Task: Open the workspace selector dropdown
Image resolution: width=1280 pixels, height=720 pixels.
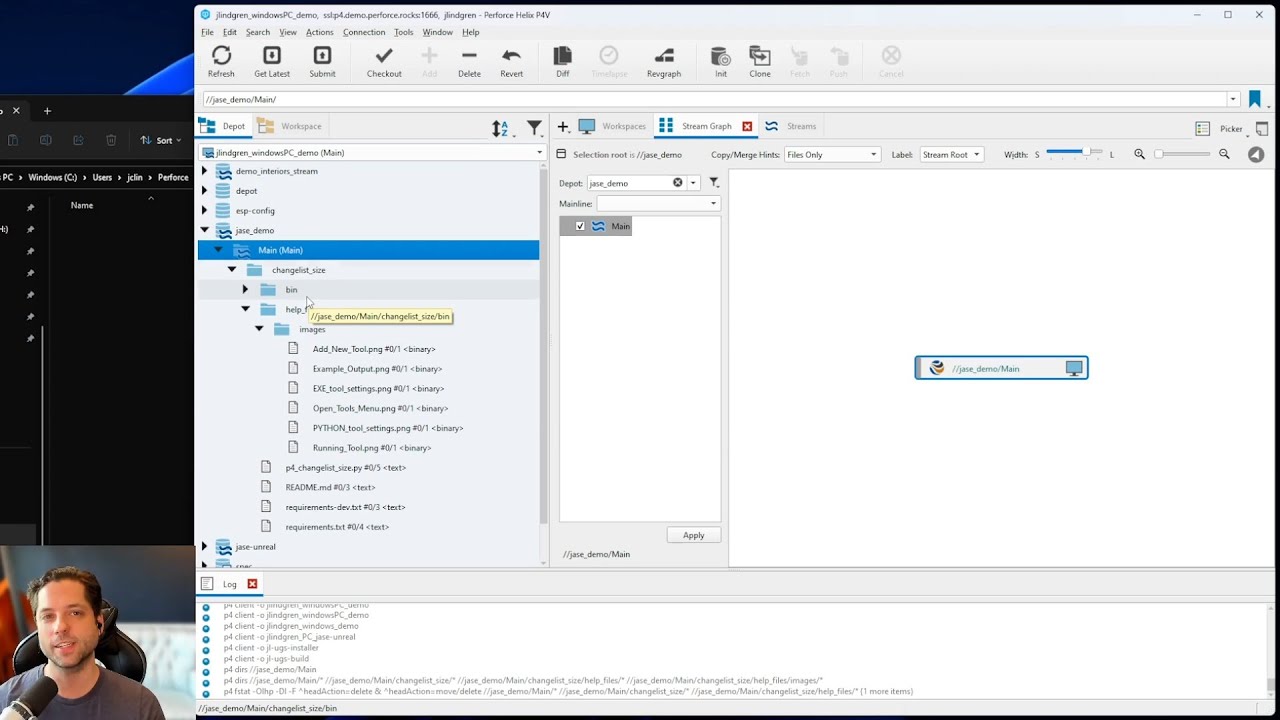Action: pyautogui.click(x=372, y=153)
